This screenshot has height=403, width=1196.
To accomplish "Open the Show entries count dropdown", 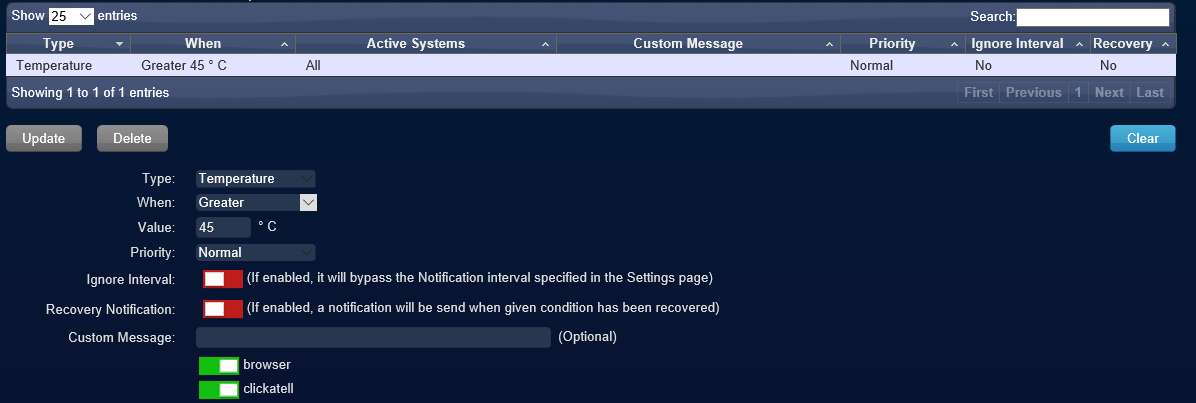I will 72,16.
